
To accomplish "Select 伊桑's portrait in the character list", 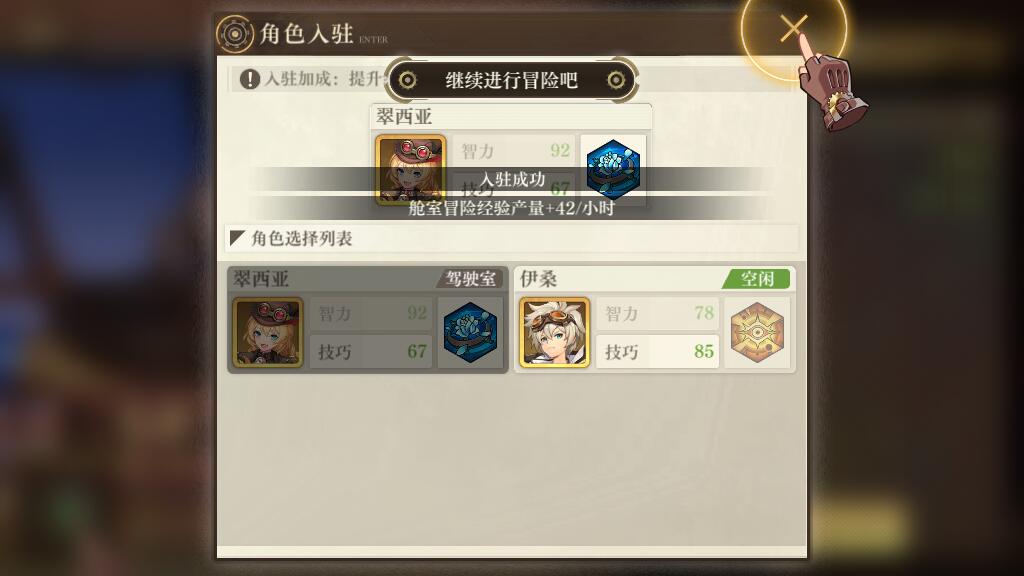I will pos(554,332).
